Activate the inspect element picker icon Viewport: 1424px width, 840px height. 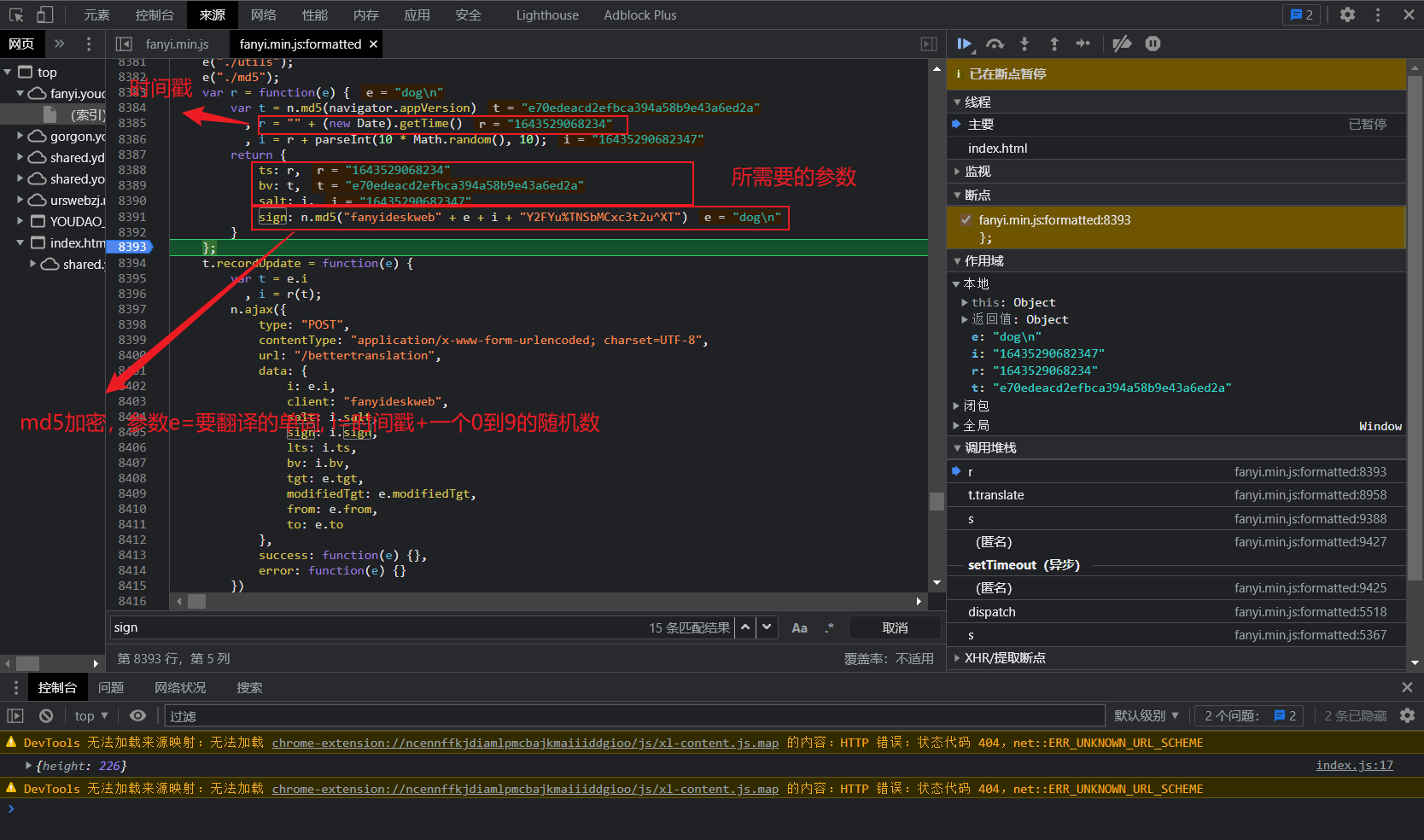[16, 15]
